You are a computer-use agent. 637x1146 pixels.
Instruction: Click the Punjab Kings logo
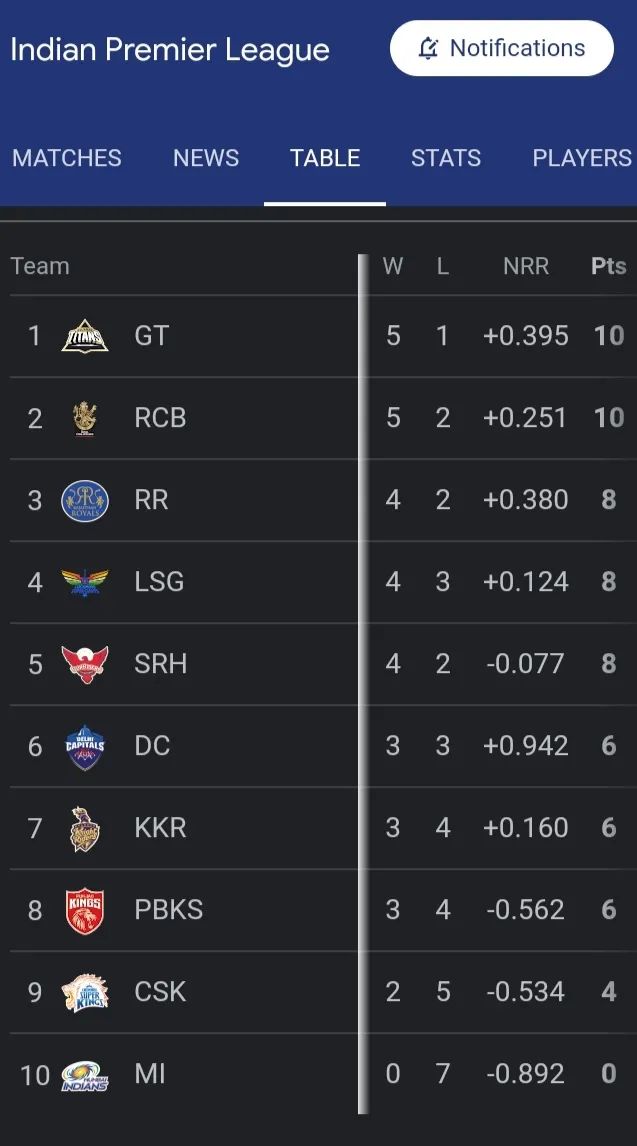click(x=85, y=911)
